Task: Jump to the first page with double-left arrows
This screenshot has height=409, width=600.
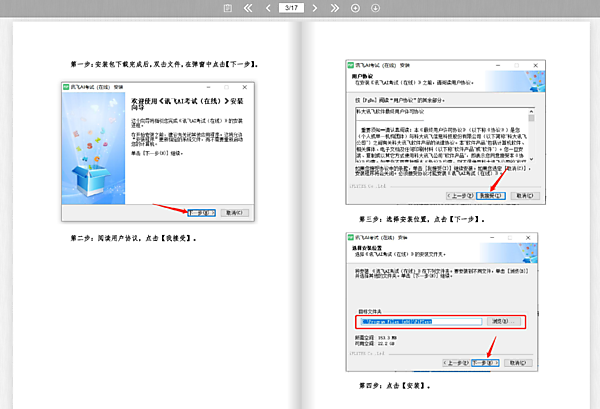Action: (249, 8)
